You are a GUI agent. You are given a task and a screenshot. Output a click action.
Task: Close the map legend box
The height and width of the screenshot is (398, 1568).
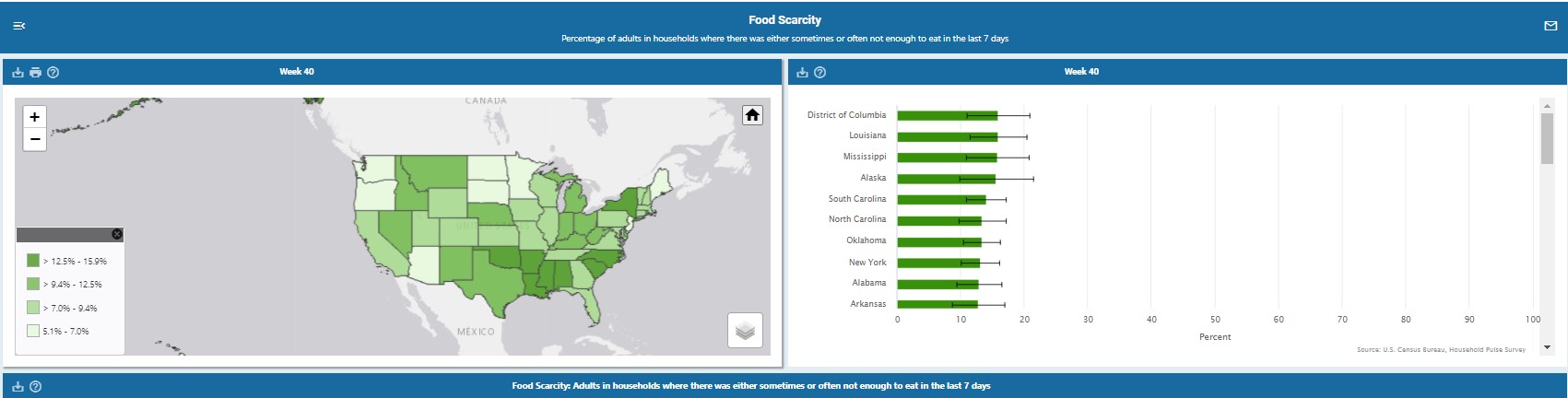pos(116,234)
